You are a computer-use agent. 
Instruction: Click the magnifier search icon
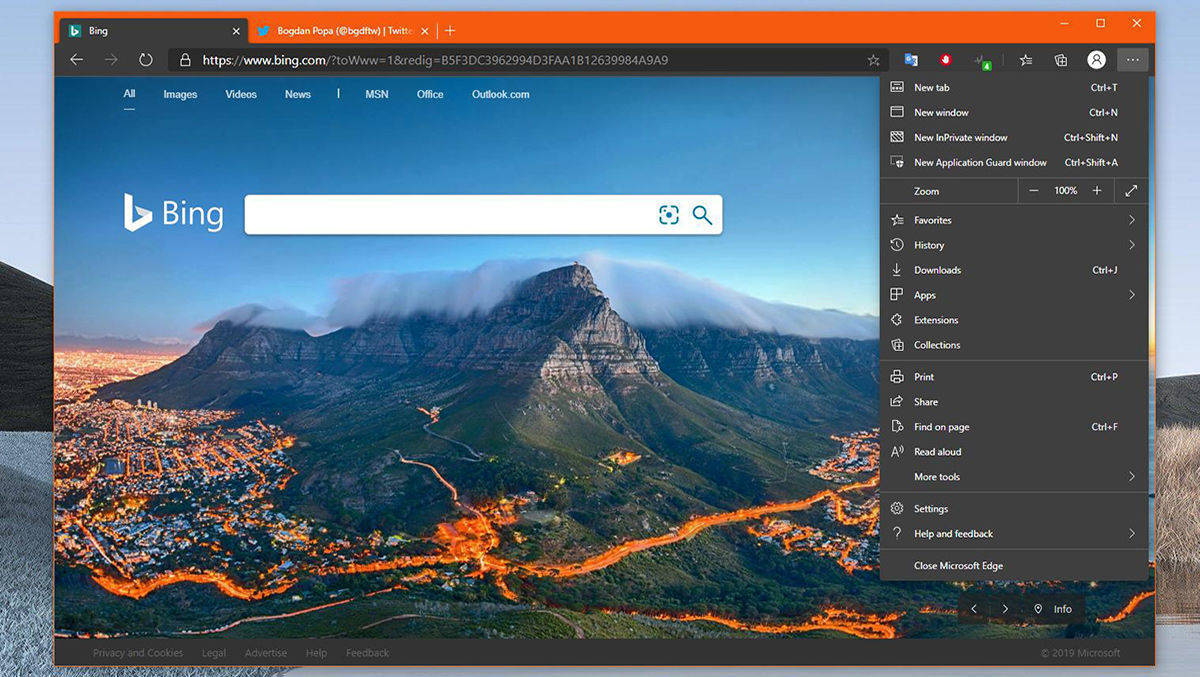pyautogui.click(x=702, y=215)
